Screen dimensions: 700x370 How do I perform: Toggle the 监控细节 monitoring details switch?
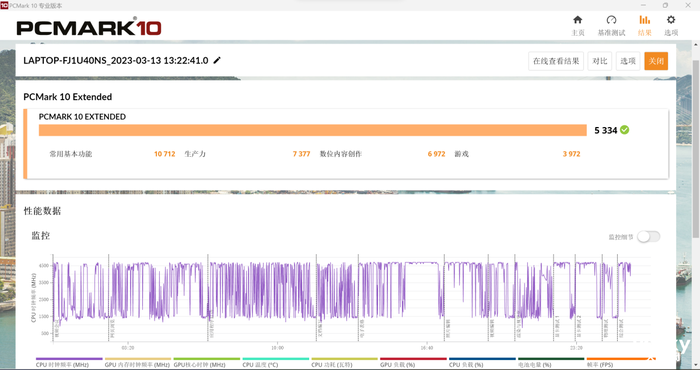pos(648,237)
